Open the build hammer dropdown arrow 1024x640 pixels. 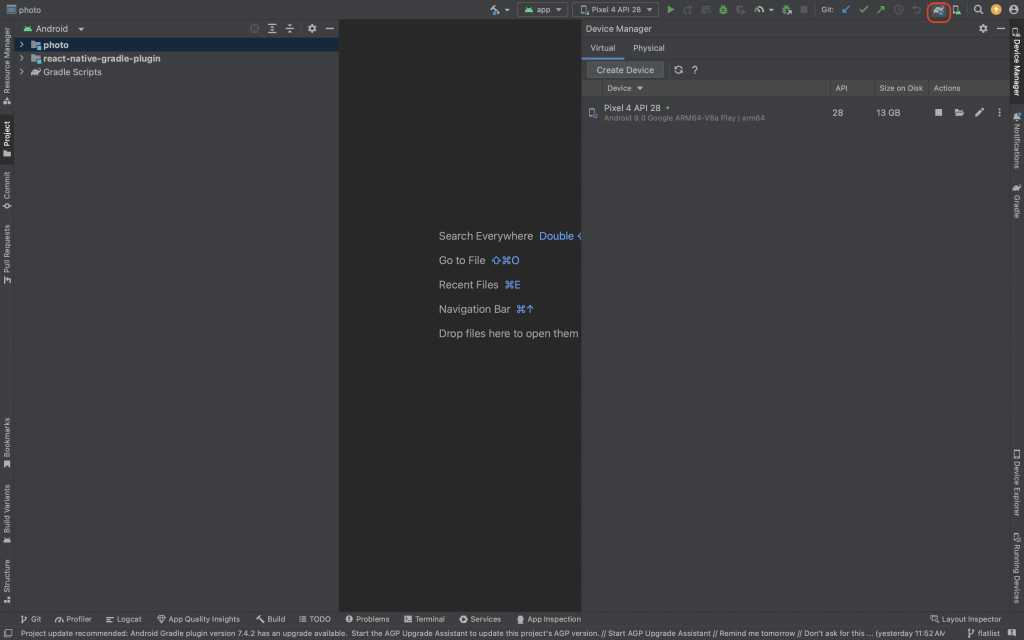[507, 10]
